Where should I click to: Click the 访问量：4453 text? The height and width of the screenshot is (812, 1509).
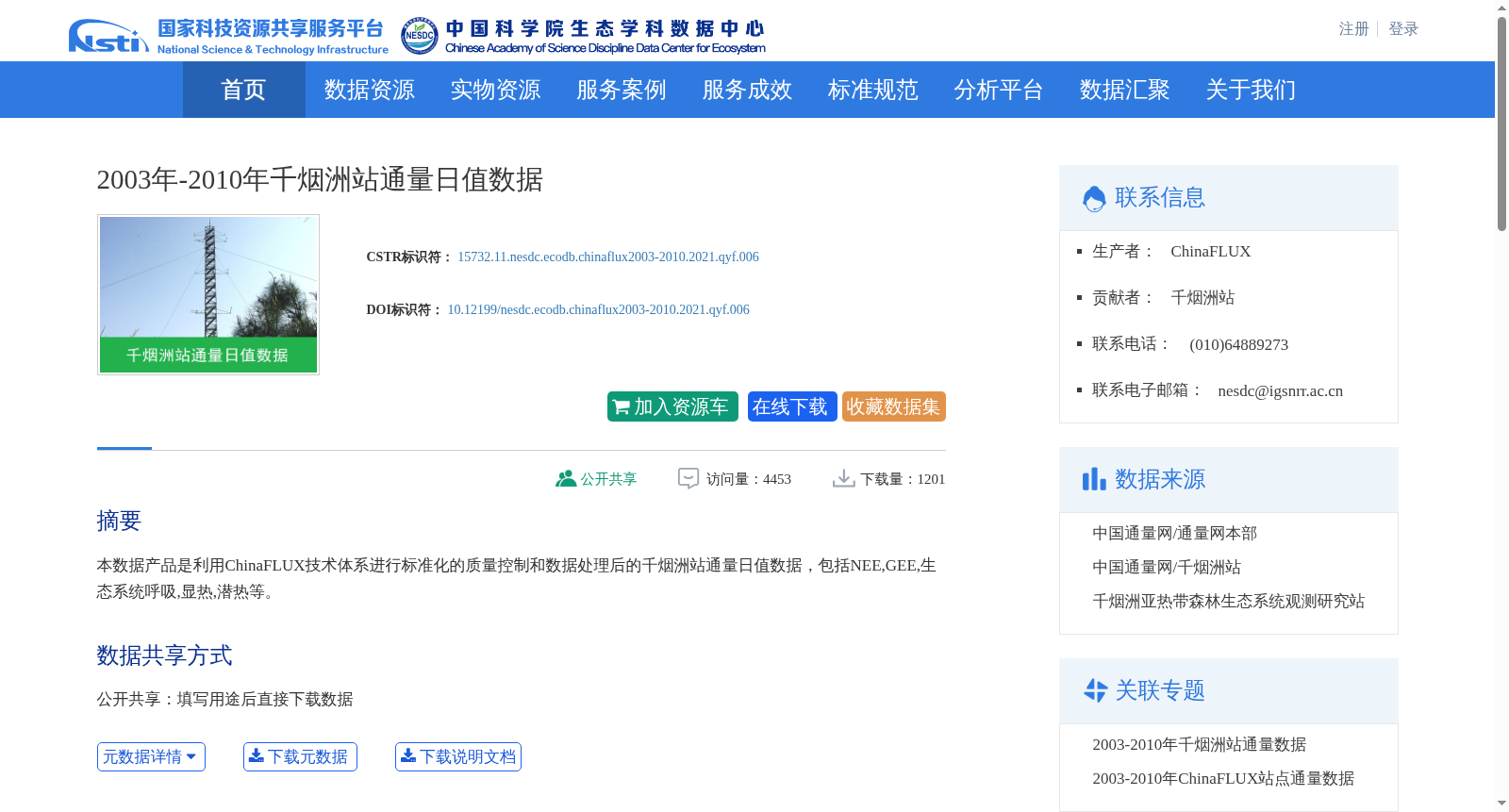(x=749, y=479)
